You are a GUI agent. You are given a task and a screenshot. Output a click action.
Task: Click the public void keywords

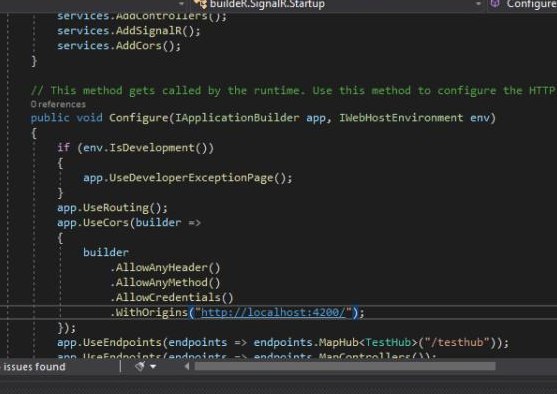click(x=67, y=118)
